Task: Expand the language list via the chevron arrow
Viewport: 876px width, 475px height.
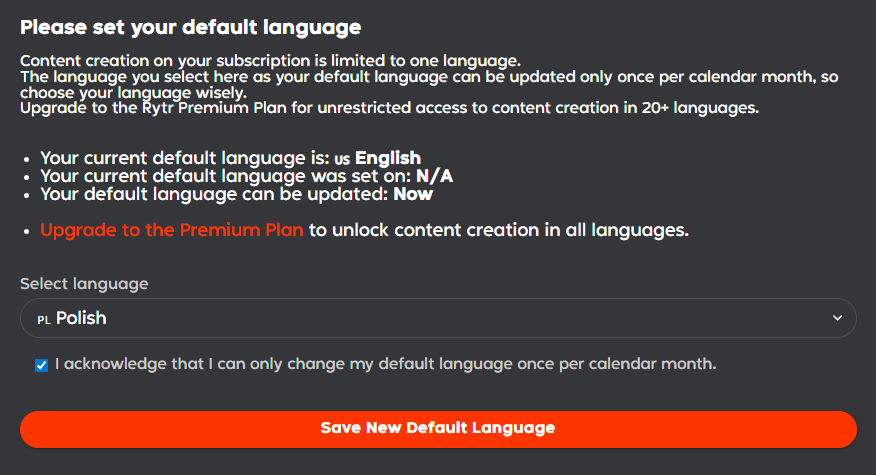Action: 837,318
